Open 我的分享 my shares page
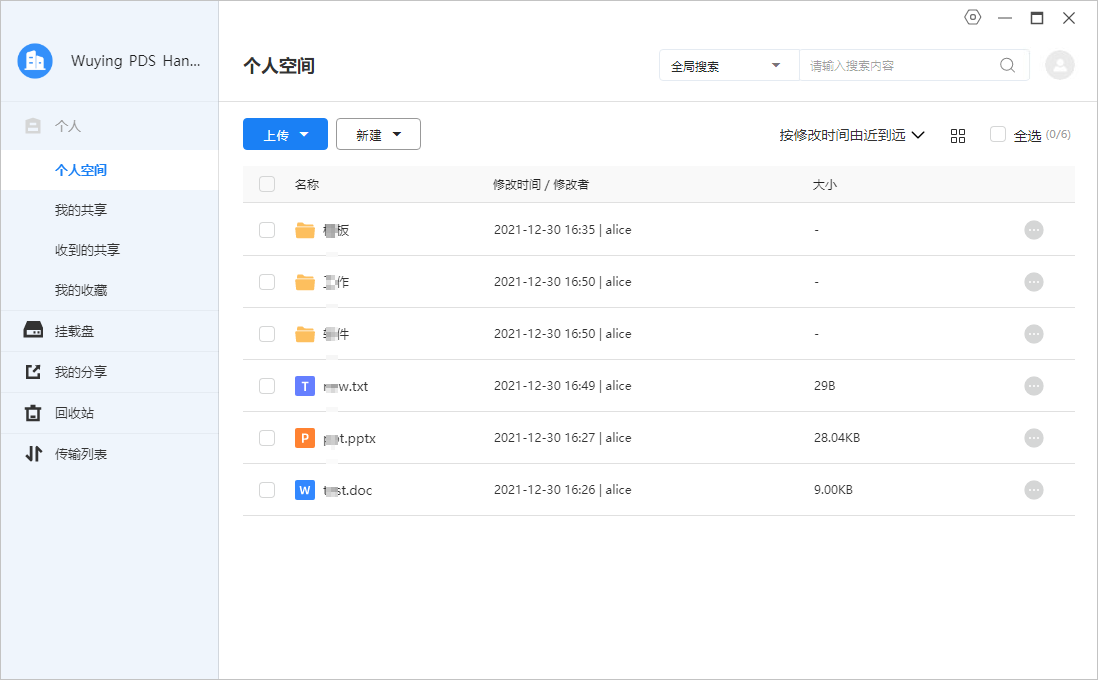Image resolution: width=1098 pixels, height=680 pixels. click(x=80, y=372)
